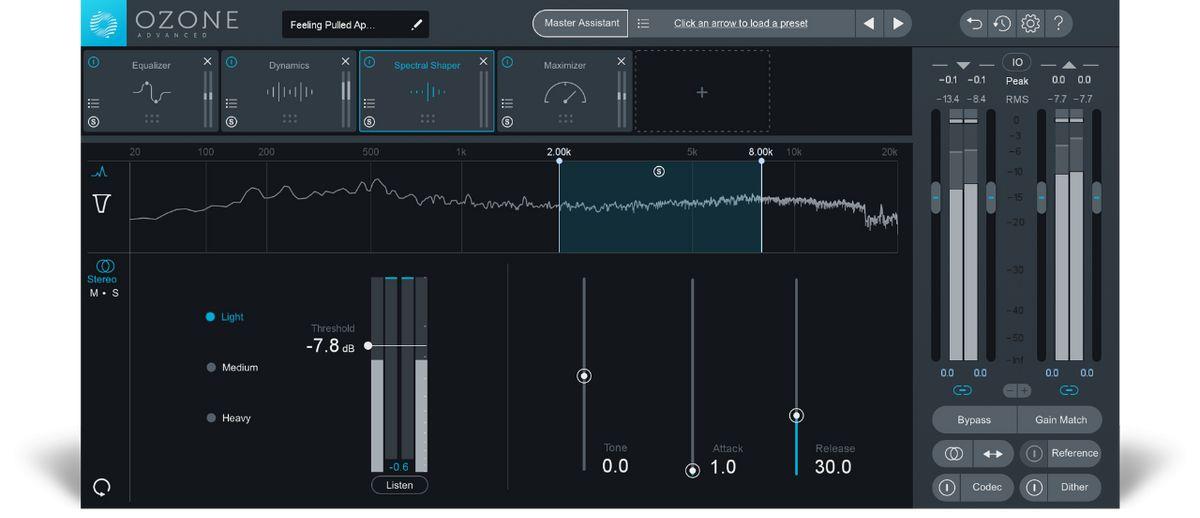Remove the Equalizer module
The image size is (1200, 518).
pos(208,62)
